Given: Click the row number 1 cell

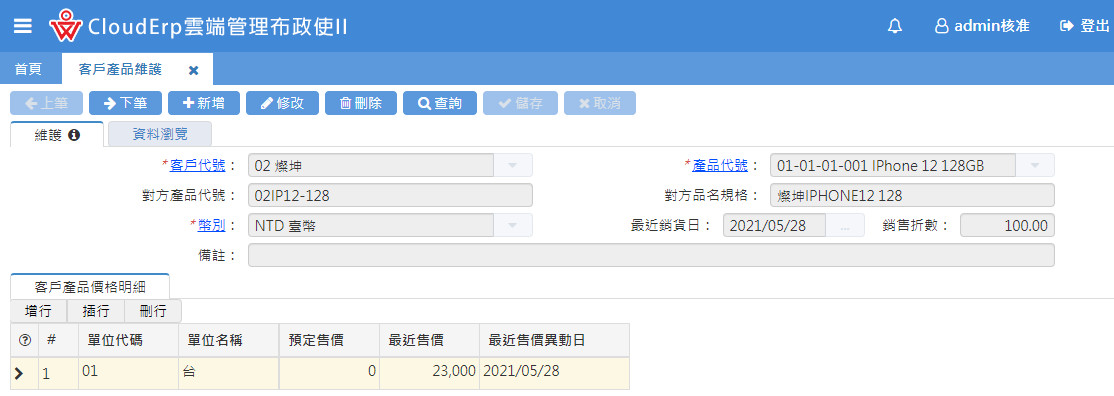Looking at the screenshot, I should click(x=58, y=373).
